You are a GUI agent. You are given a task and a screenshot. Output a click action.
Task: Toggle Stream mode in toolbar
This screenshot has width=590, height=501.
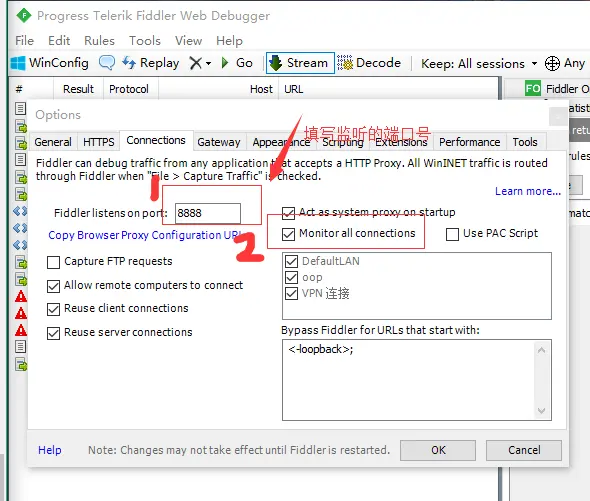[300, 63]
